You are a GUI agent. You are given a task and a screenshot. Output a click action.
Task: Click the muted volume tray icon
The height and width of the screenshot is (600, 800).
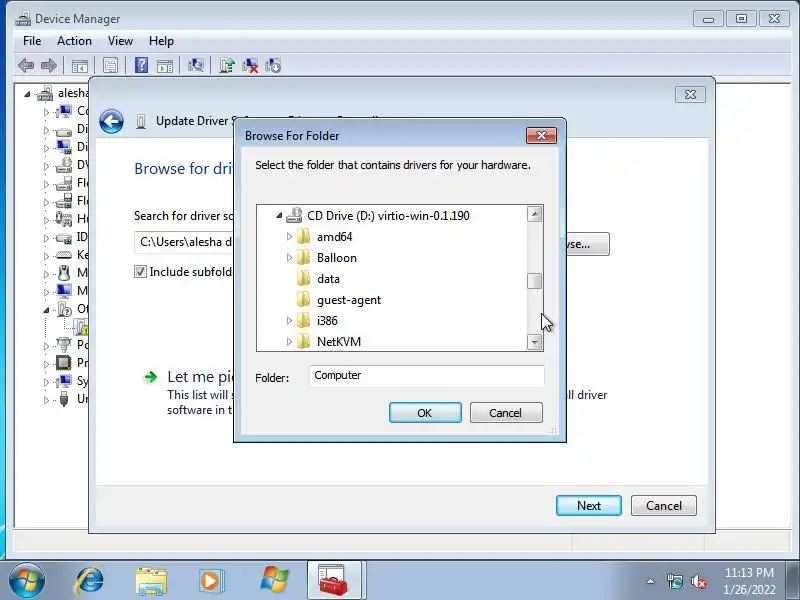coord(698,581)
